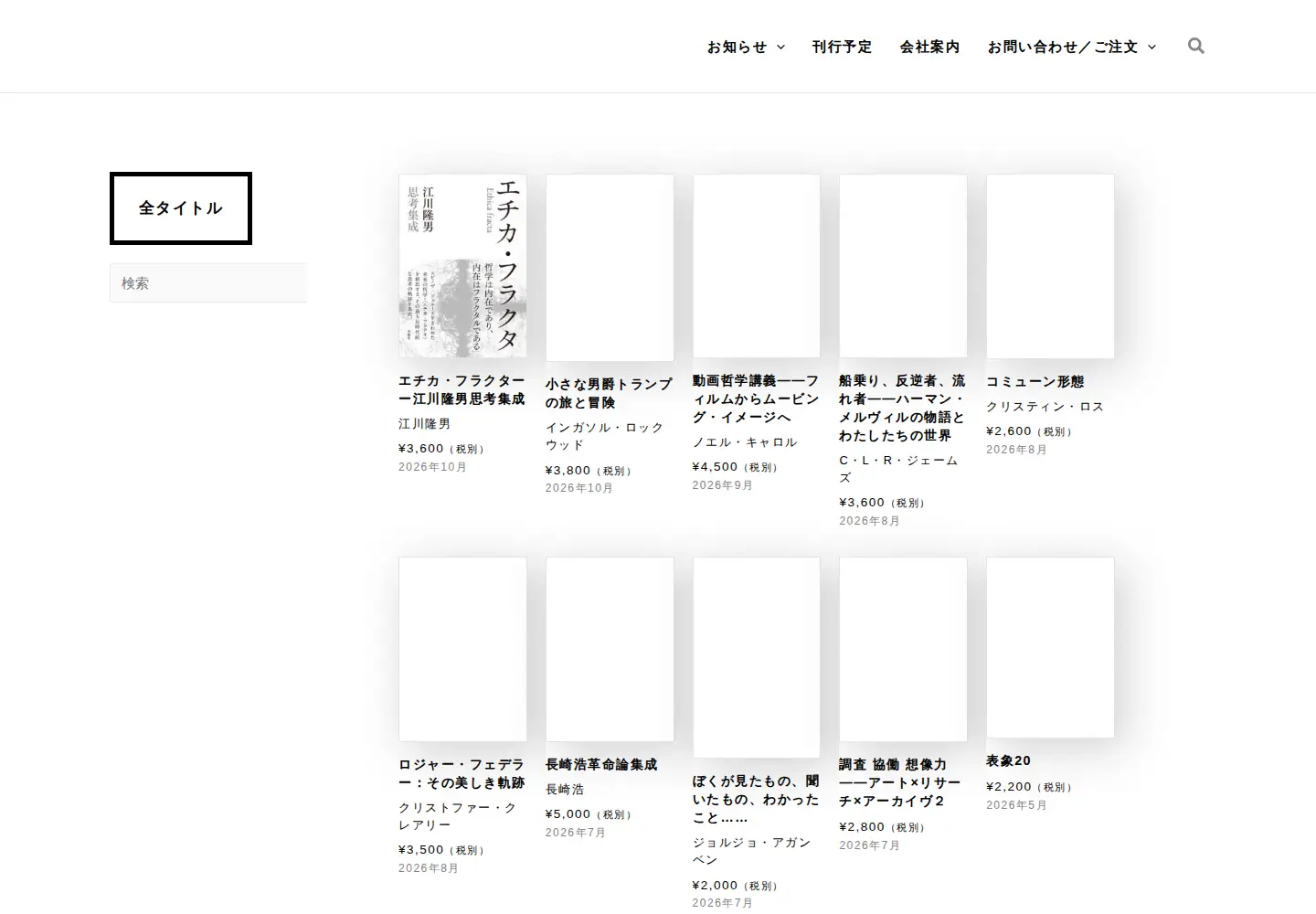Open the エチカ・フラクタ book cover thumbnail
1316x914 pixels.
point(462,266)
